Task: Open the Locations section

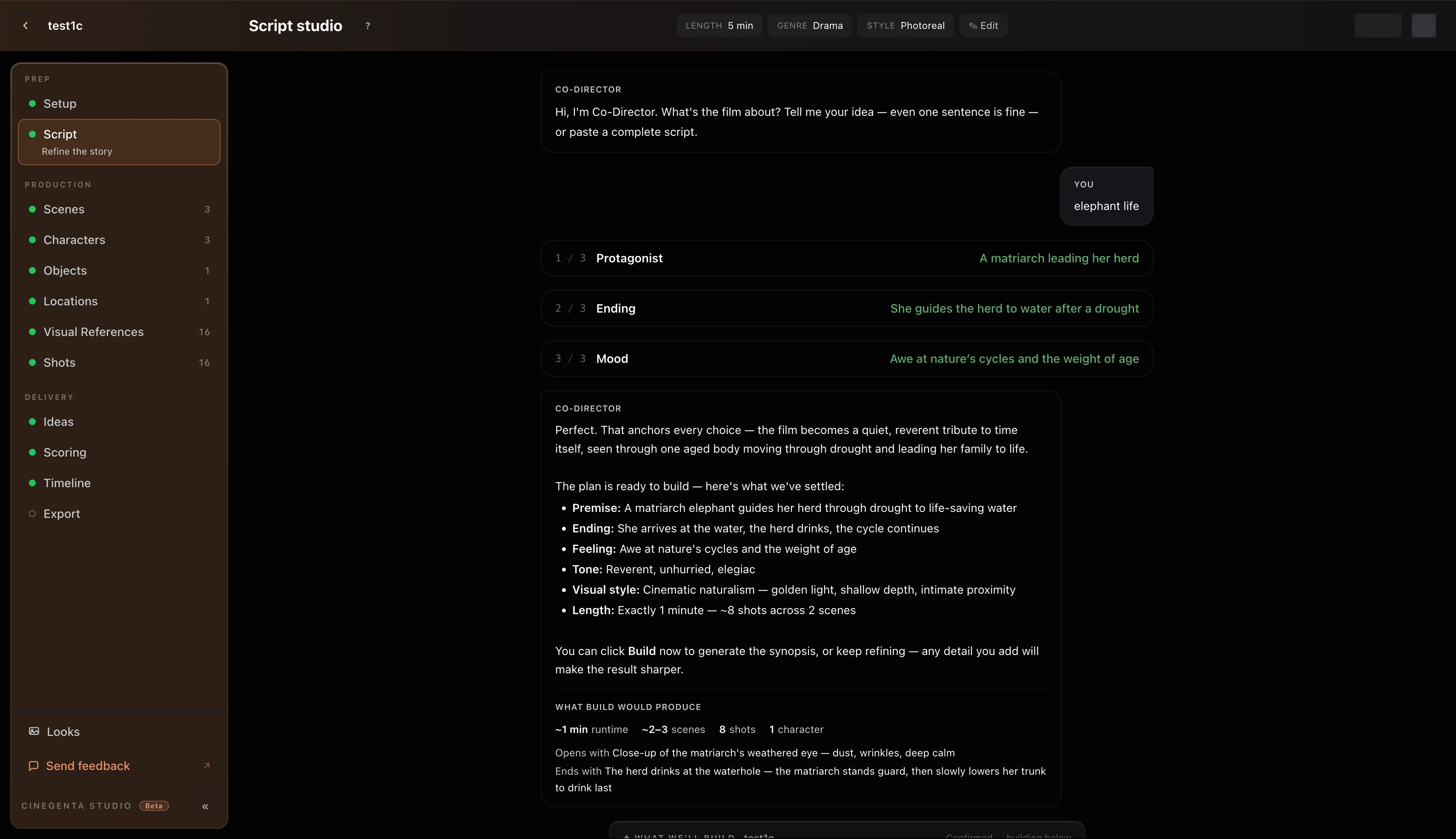Action: [x=119, y=301]
